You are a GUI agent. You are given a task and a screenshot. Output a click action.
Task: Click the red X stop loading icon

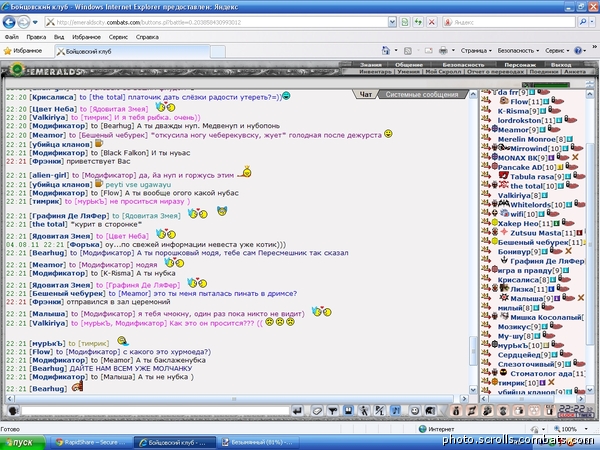click(432, 22)
